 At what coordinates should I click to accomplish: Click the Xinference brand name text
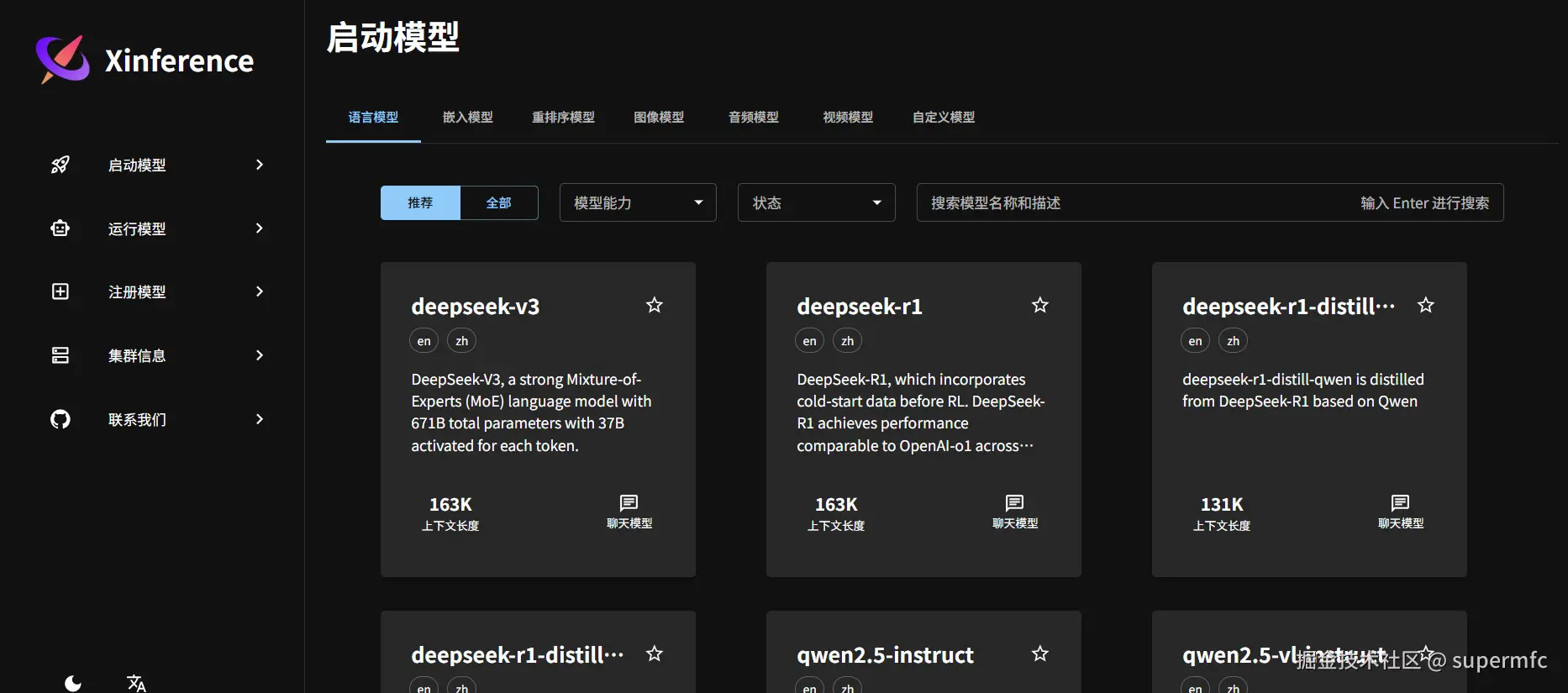coord(179,60)
